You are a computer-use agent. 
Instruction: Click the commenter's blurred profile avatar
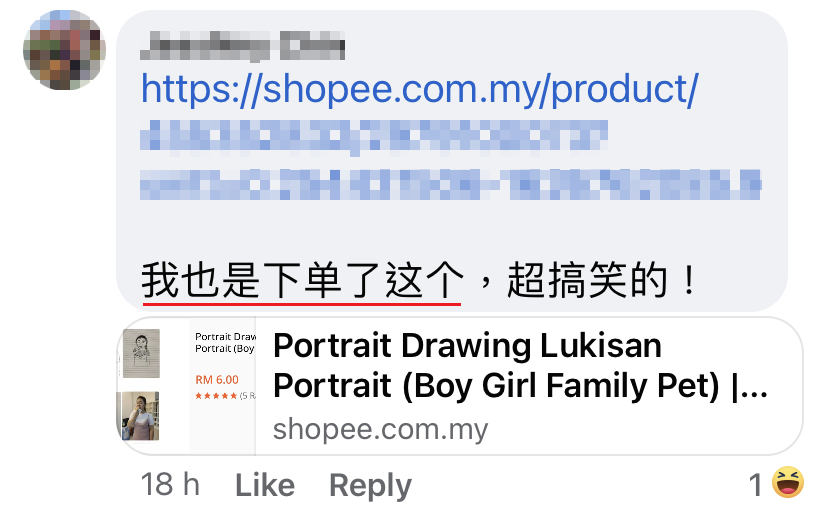pos(64,51)
